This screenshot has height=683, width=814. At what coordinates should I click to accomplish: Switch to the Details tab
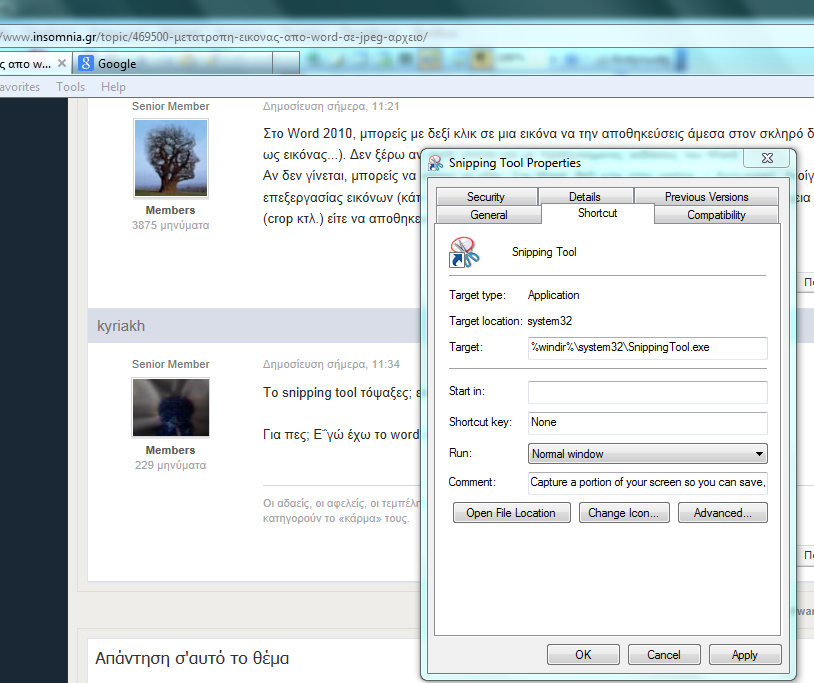click(x=585, y=197)
